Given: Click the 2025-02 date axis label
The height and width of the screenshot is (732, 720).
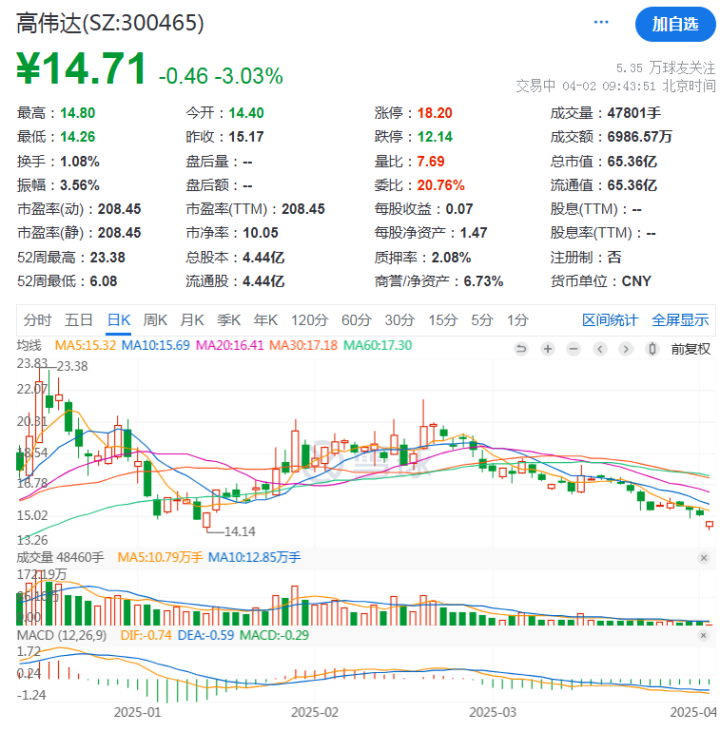Looking at the screenshot, I should (315, 712).
